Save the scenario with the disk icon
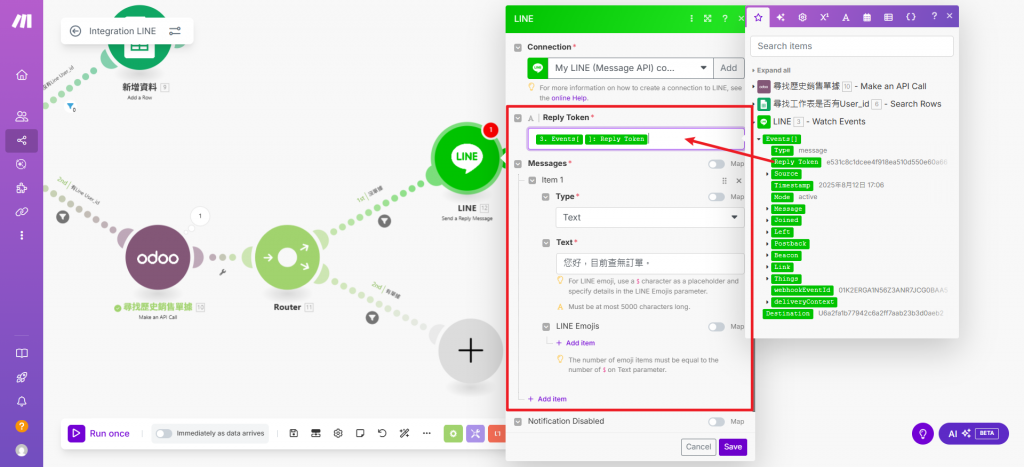1024x467 pixels. pyautogui.click(x=294, y=433)
